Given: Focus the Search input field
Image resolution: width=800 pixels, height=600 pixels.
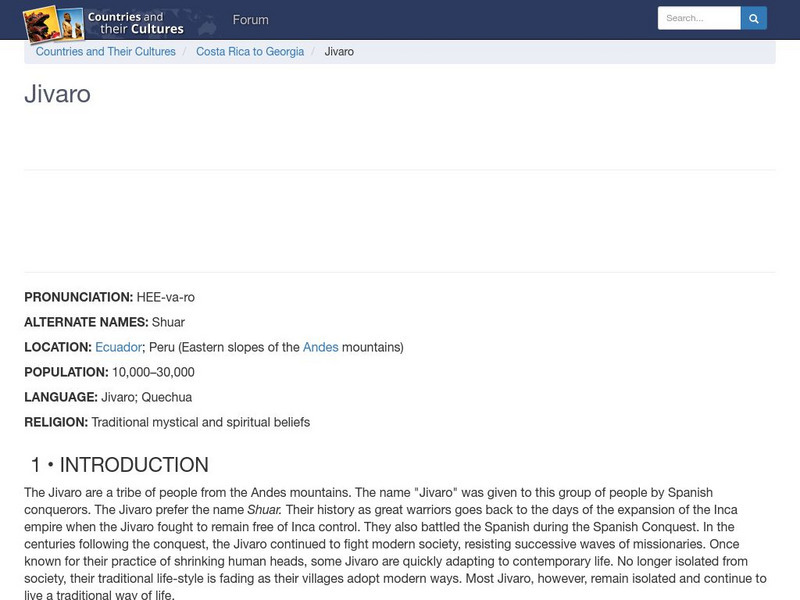Looking at the screenshot, I should tap(699, 18).
